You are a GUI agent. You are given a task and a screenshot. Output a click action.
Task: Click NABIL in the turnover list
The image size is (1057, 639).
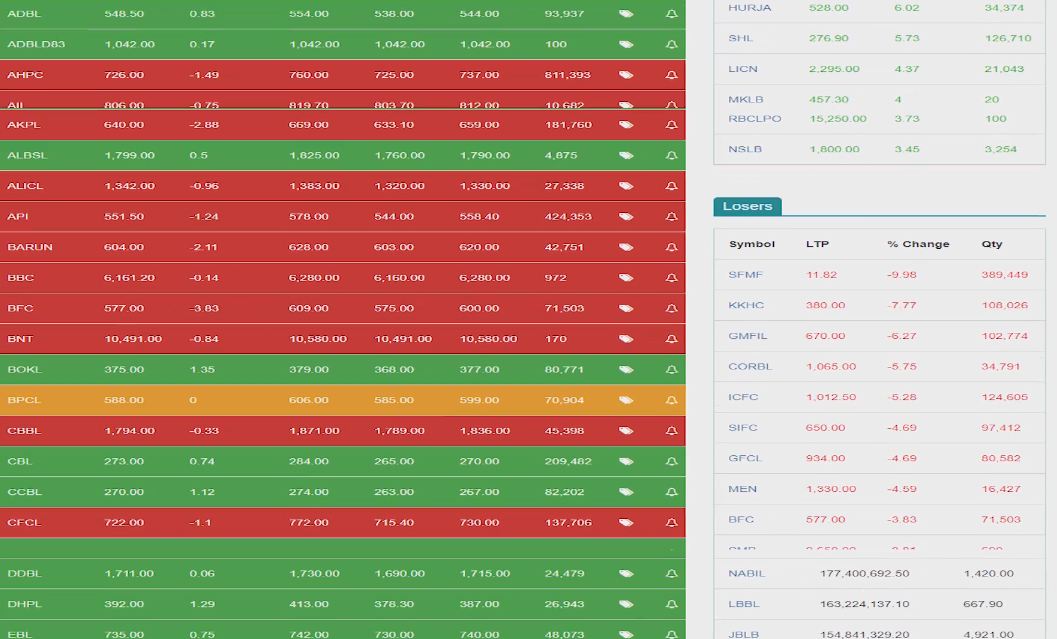coord(746,574)
